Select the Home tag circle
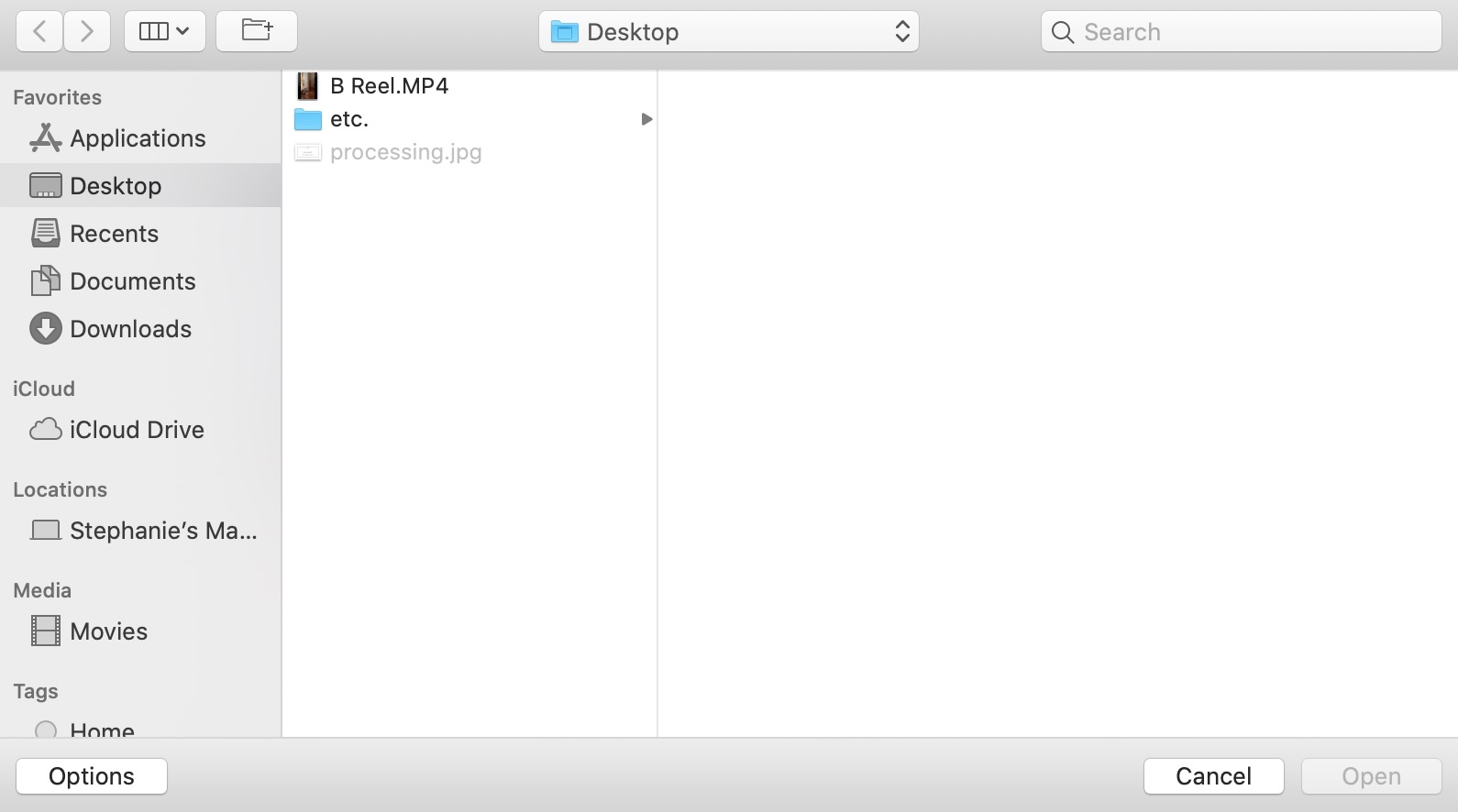This screenshot has width=1458, height=812. 46,730
